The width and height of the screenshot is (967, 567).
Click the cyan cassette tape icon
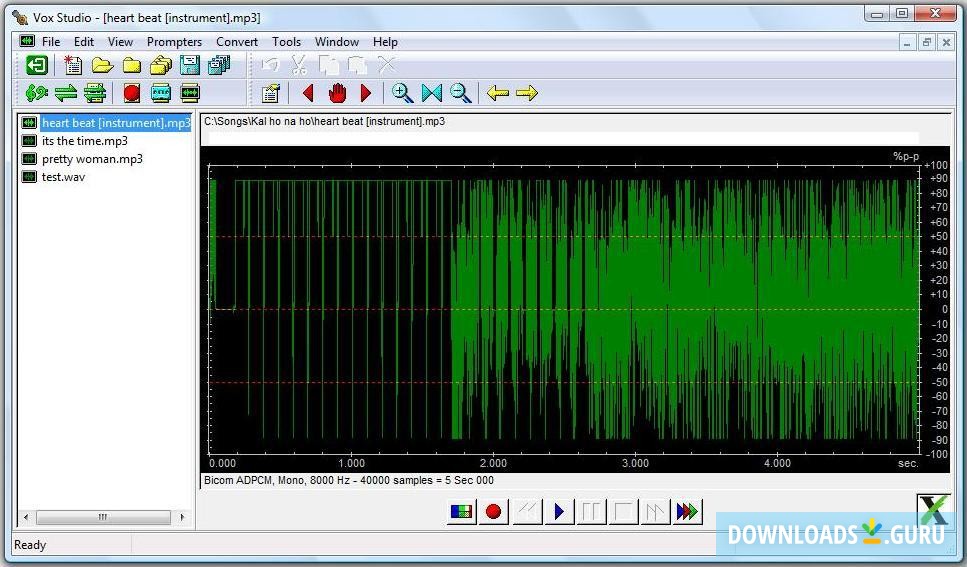point(160,93)
